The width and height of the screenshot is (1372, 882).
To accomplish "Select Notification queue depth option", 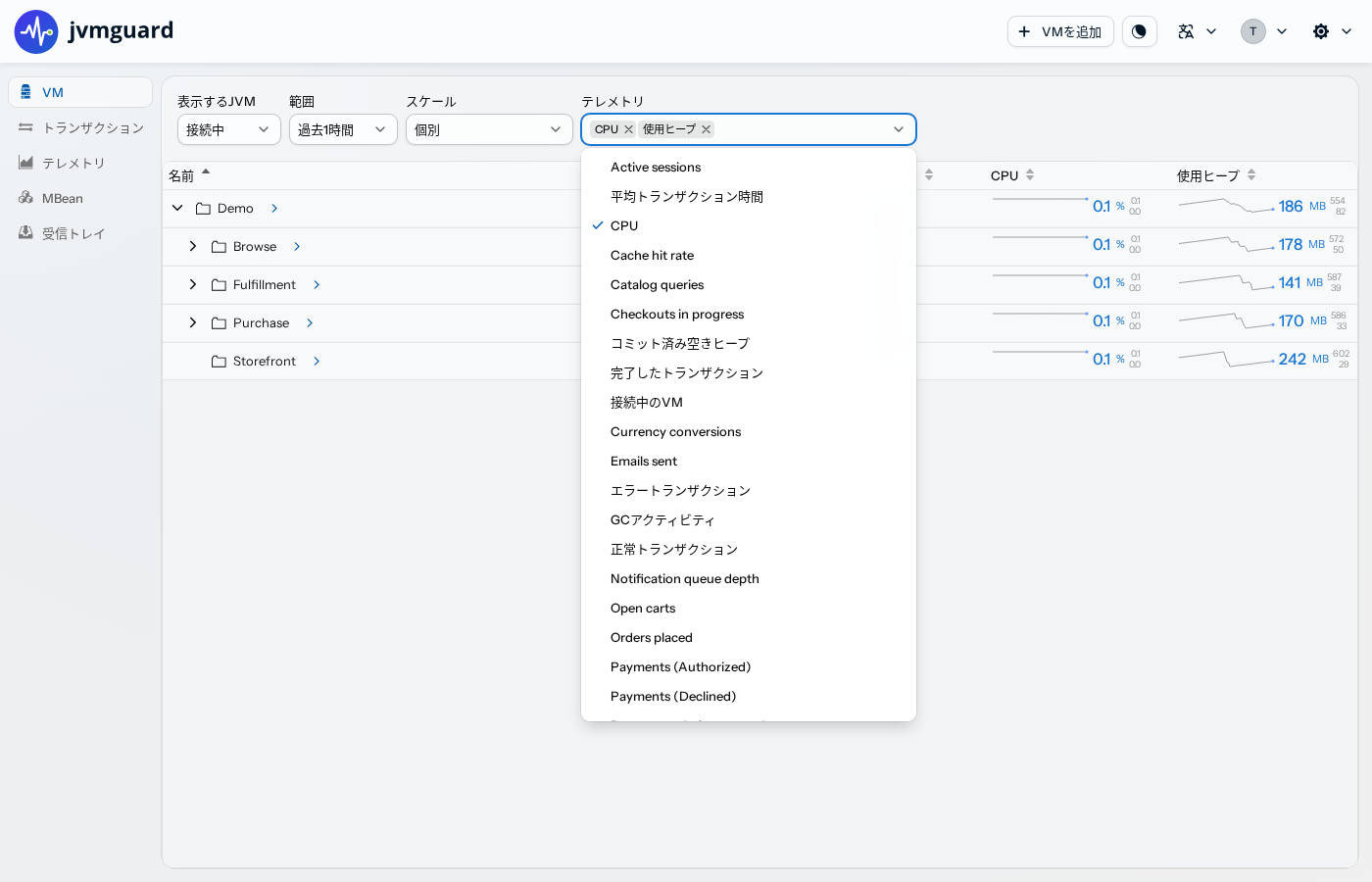I will [749, 579].
